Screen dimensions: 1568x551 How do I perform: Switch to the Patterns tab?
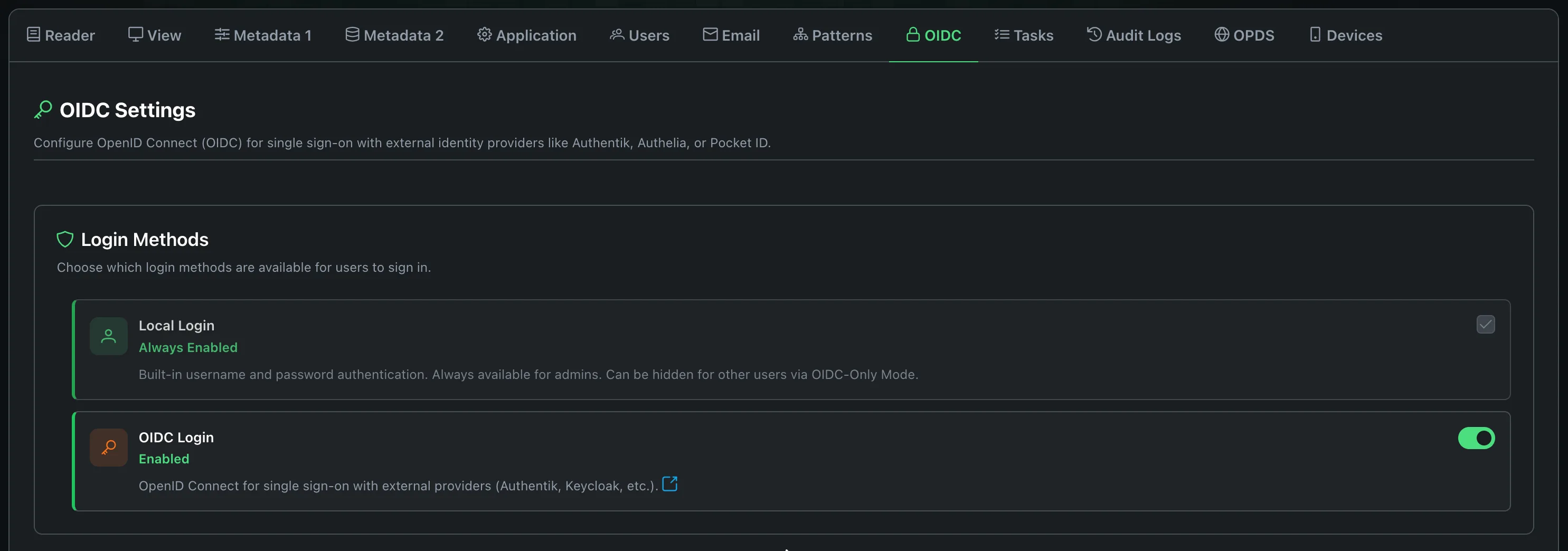tap(833, 35)
